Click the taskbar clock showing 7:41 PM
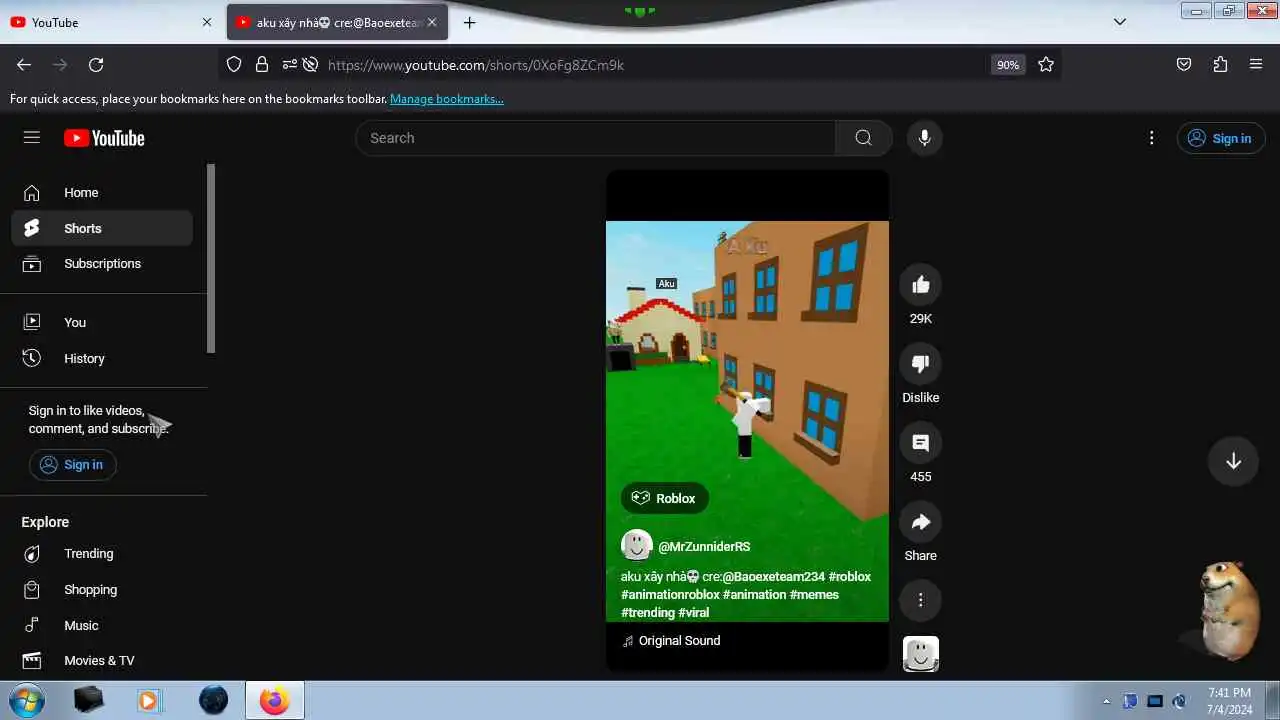This screenshot has height=720, width=1280. coord(1229,701)
